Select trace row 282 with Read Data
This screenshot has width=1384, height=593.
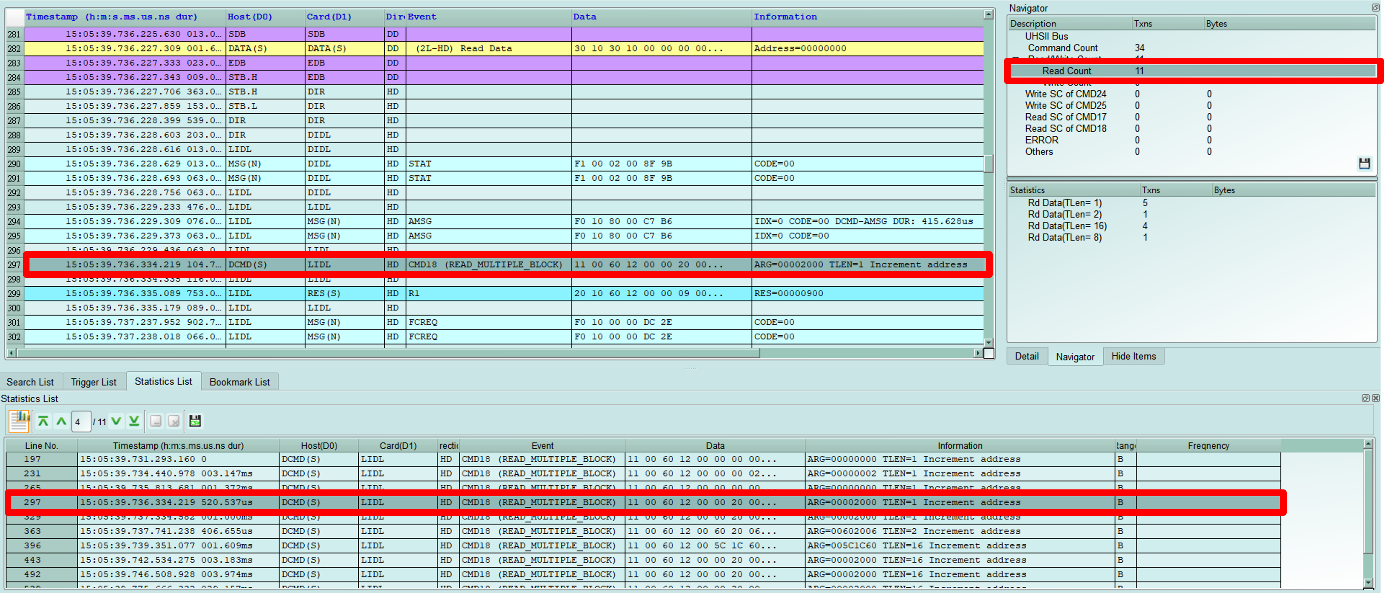pos(494,48)
